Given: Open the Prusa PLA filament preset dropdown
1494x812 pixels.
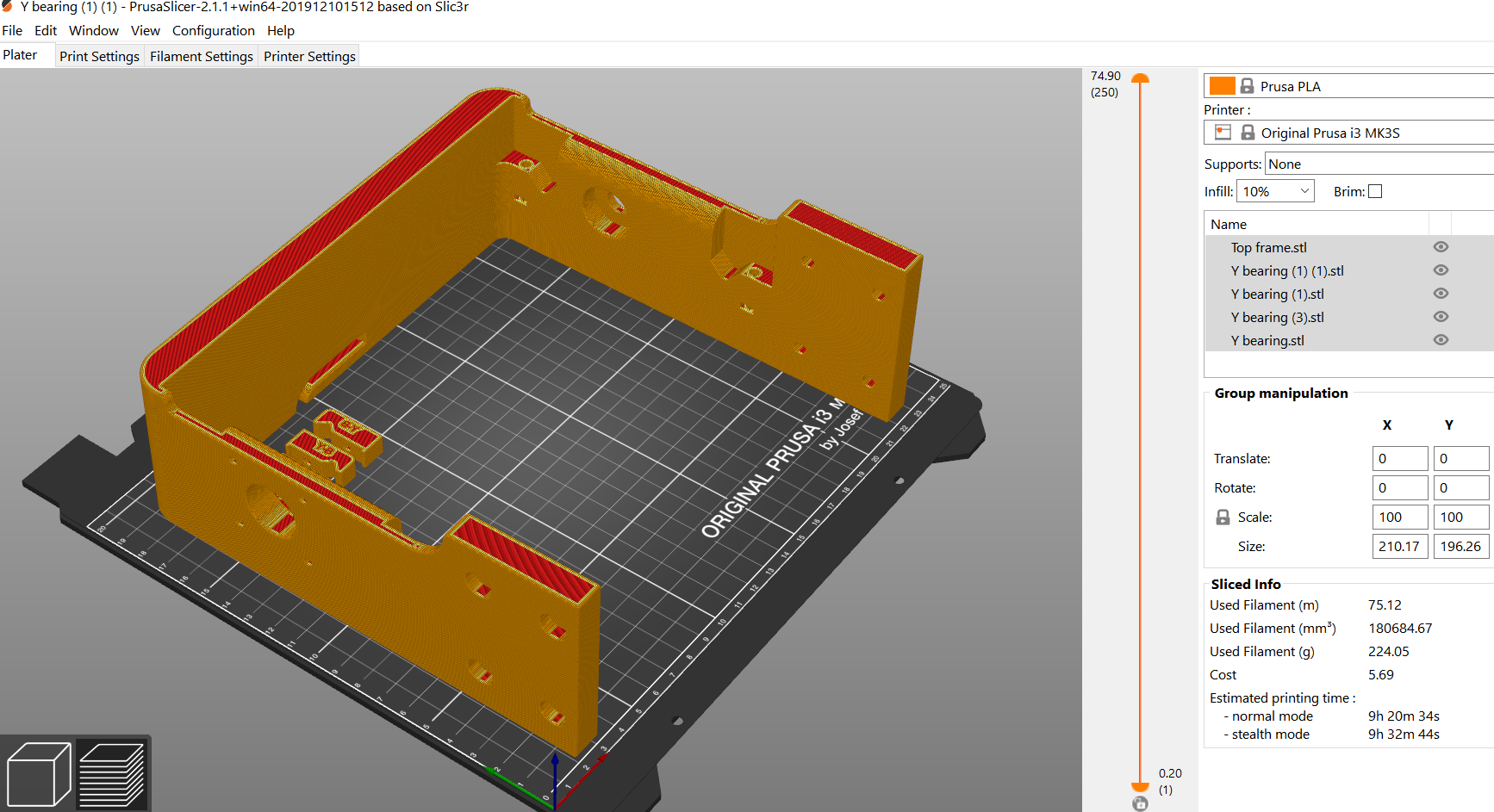Looking at the screenshot, I should [x=1349, y=86].
